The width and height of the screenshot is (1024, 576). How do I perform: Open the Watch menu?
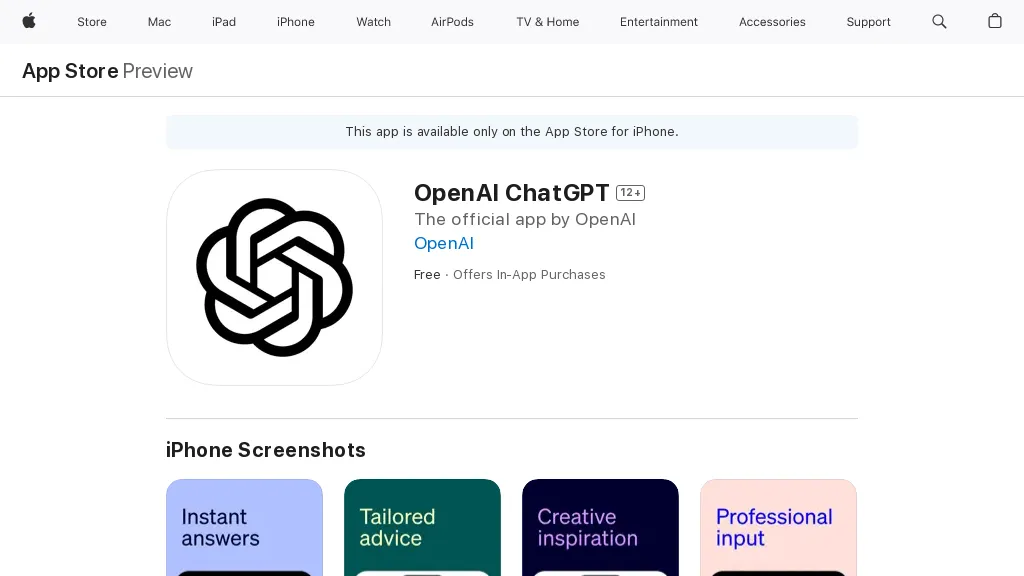374,22
